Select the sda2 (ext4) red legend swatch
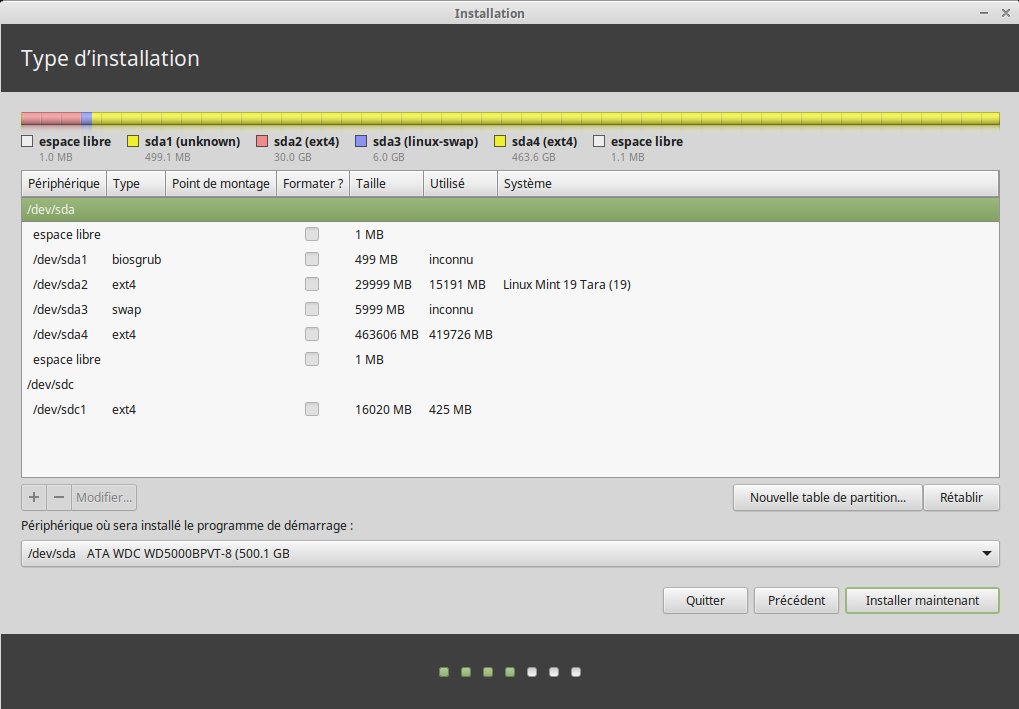The image size is (1019, 709). (x=263, y=142)
